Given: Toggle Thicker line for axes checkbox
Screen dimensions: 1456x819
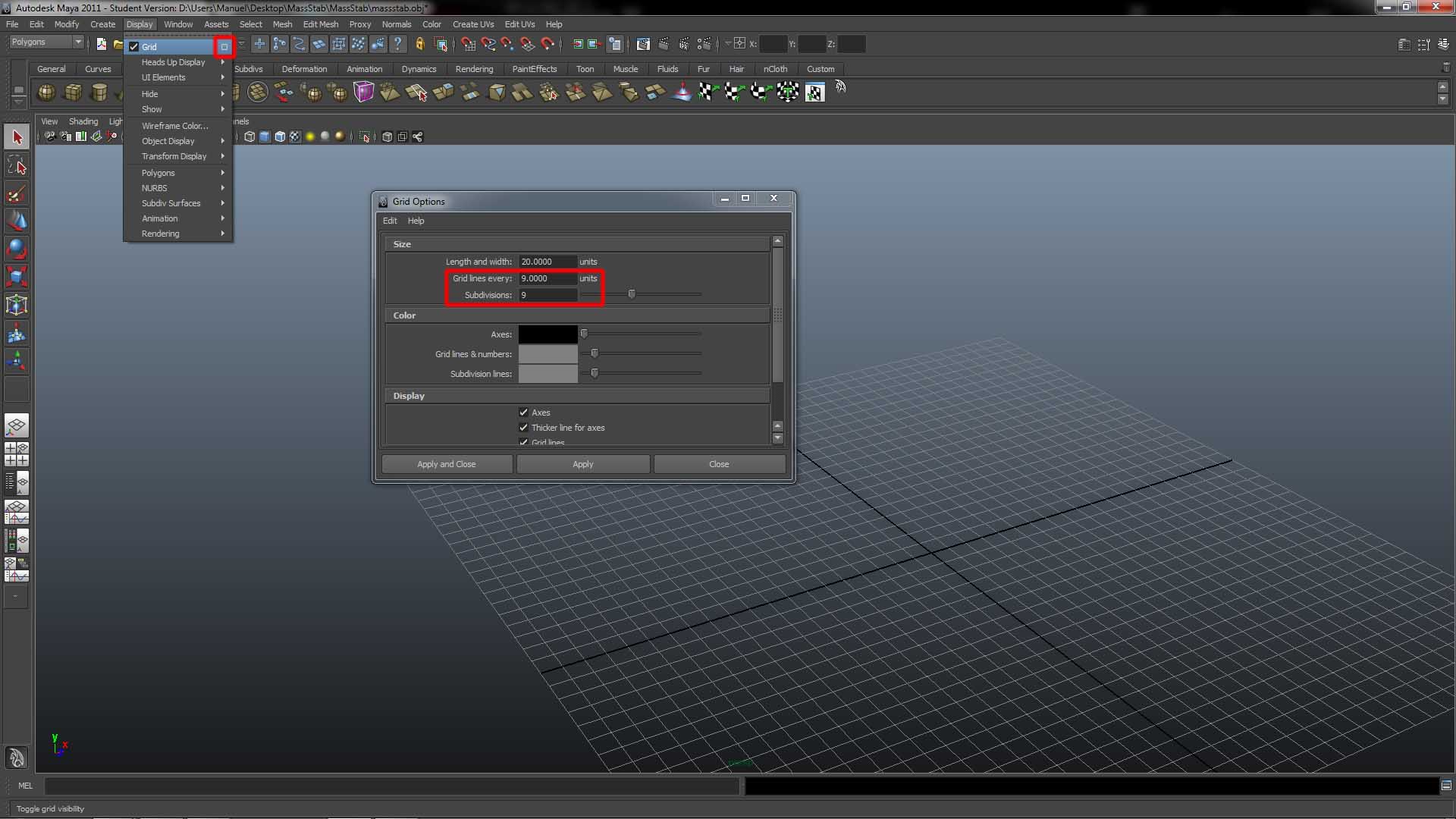Looking at the screenshot, I should pyautogui.click(x=523, y=428).
